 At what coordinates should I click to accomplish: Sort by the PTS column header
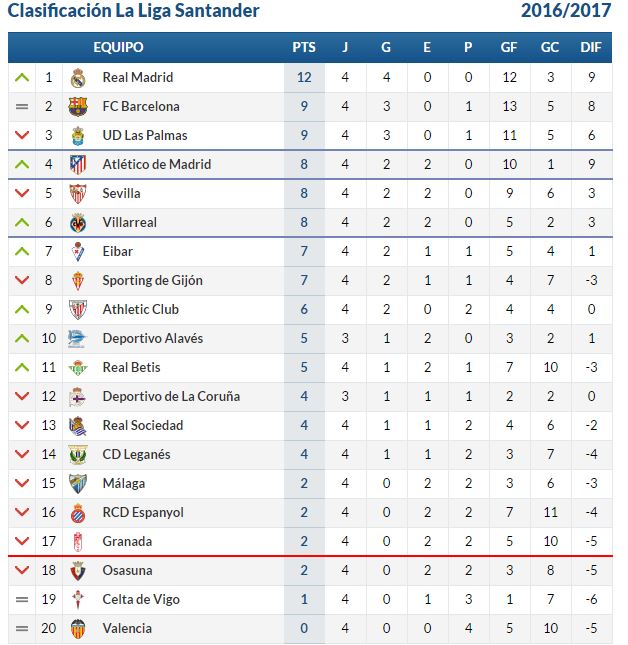304,47
